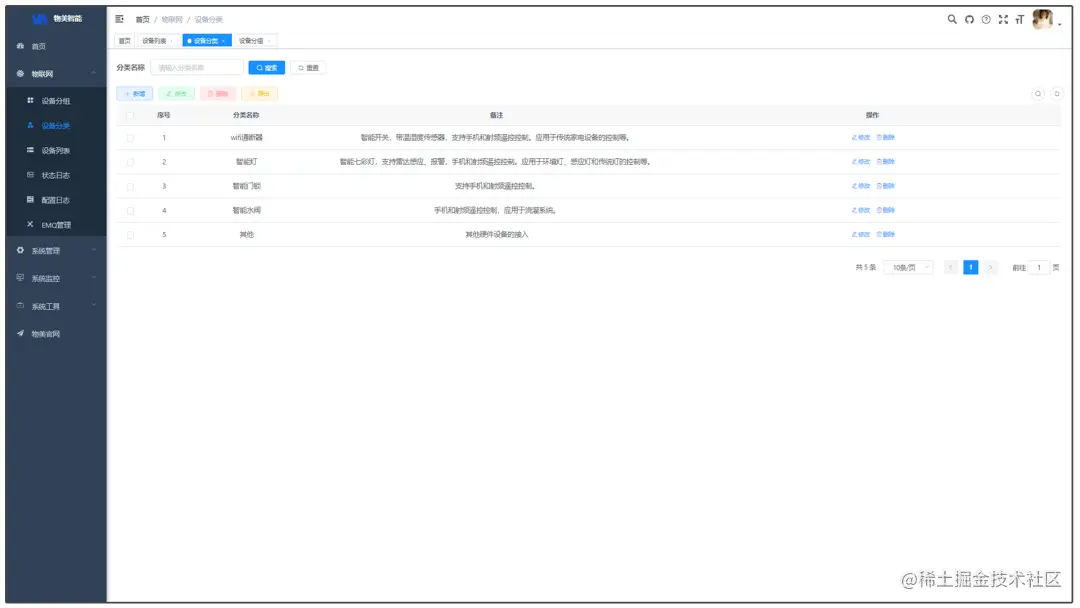Hide the search bar using round magnifier icon

click(1038, 94)
